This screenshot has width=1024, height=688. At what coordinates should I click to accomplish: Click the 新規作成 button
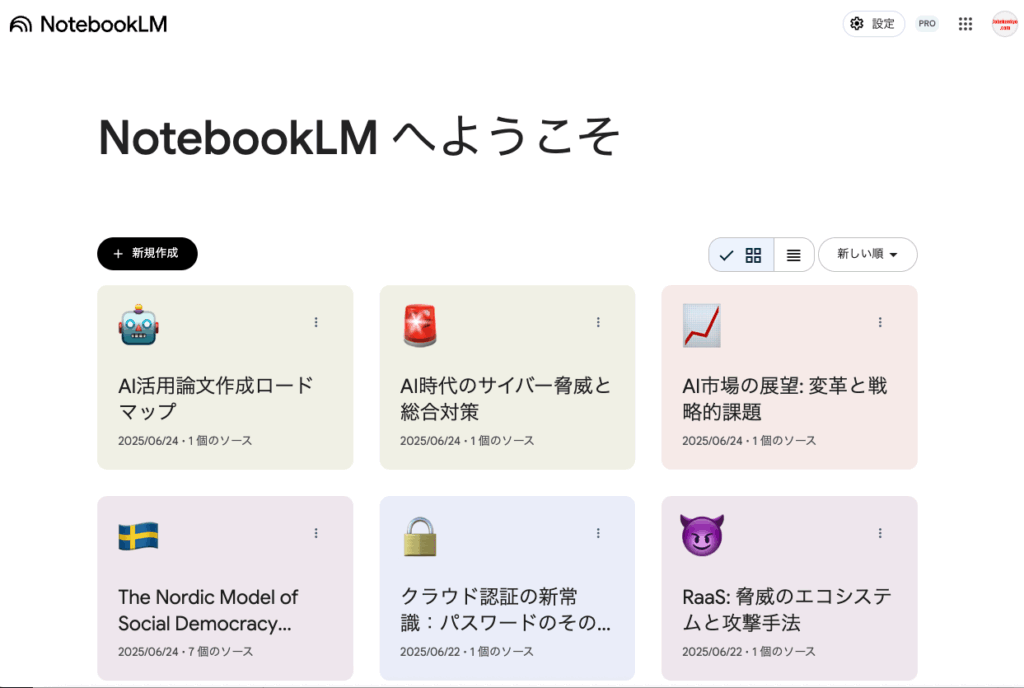pos(147,254)
